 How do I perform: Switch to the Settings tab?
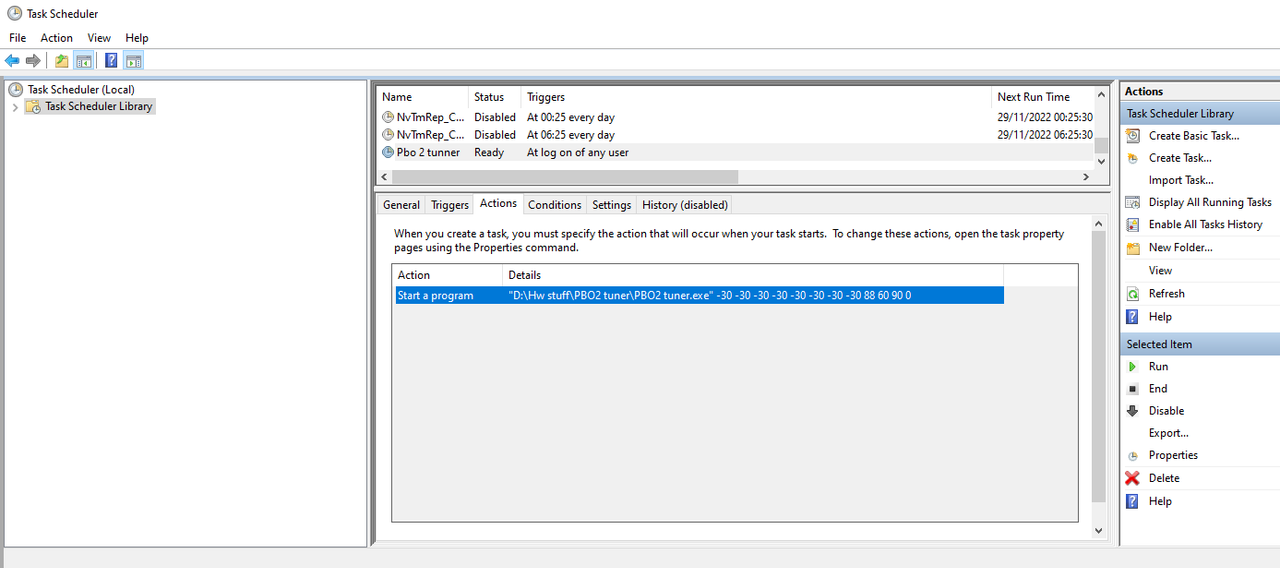pyautogui.click(x=611, y=205)
